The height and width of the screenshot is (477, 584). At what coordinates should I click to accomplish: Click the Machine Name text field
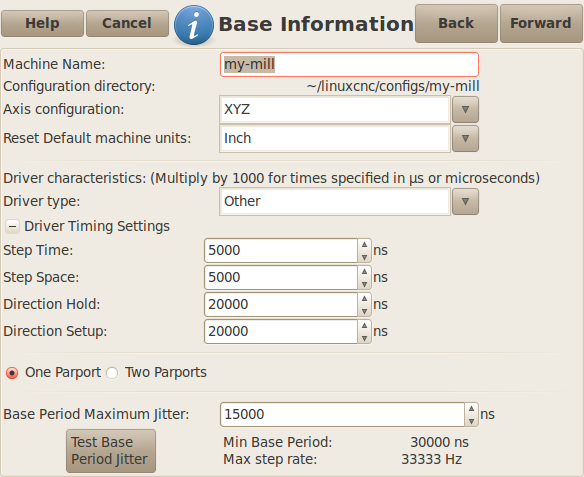tap(349, 65)
